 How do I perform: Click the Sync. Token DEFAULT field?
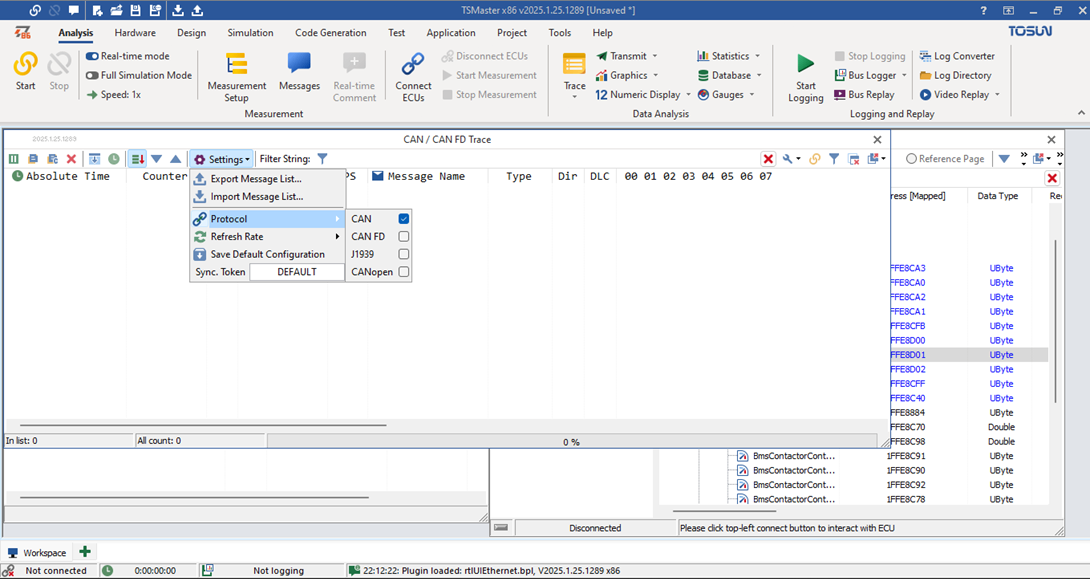[297, 272]
